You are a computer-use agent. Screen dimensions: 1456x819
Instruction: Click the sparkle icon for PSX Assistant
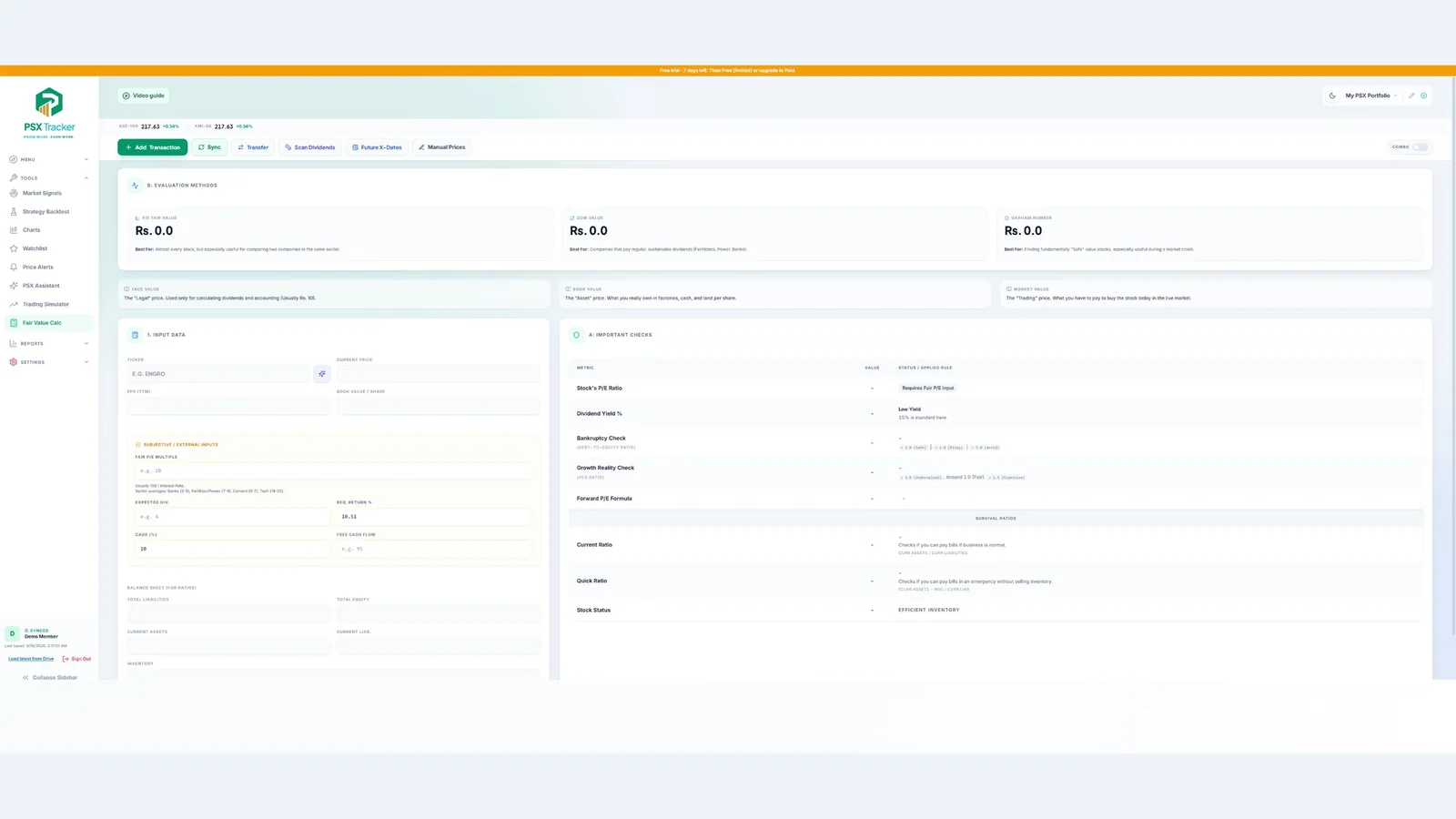14,286
